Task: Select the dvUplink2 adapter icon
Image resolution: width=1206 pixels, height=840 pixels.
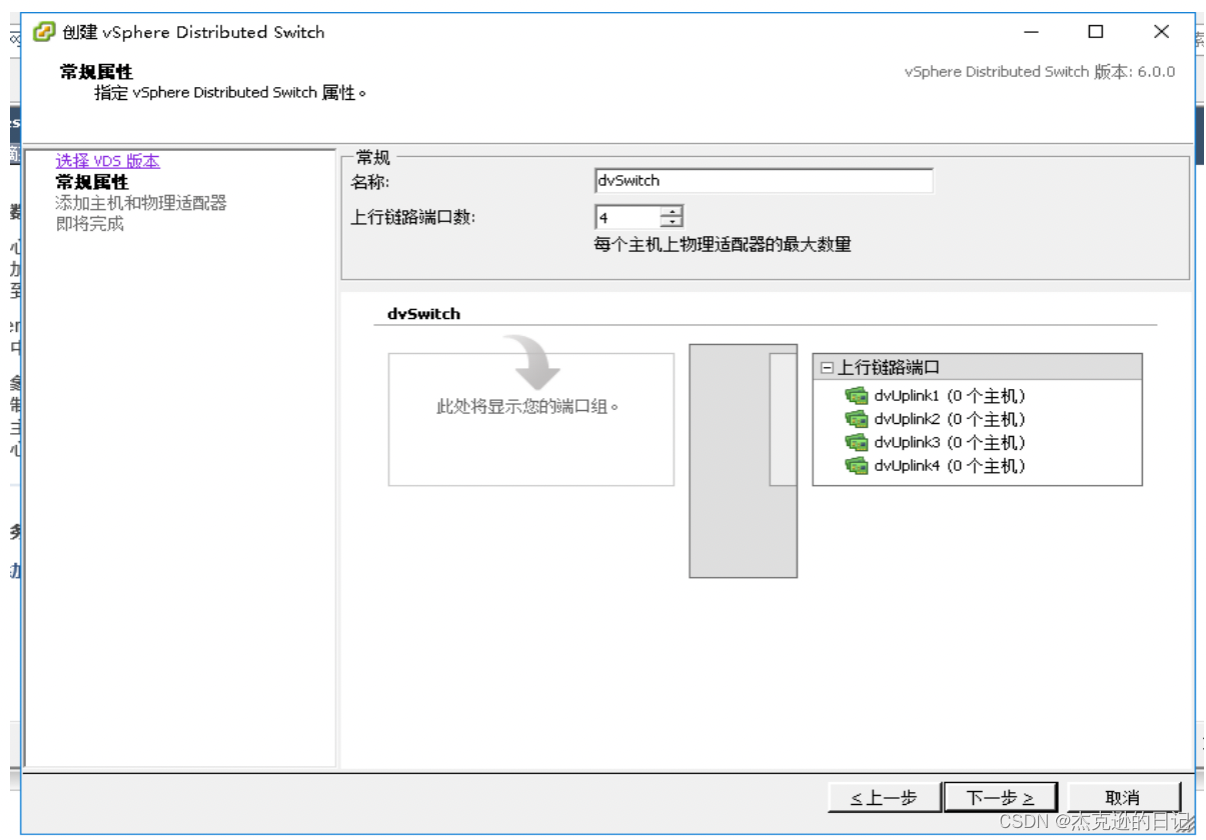Action: pos(857,419)
